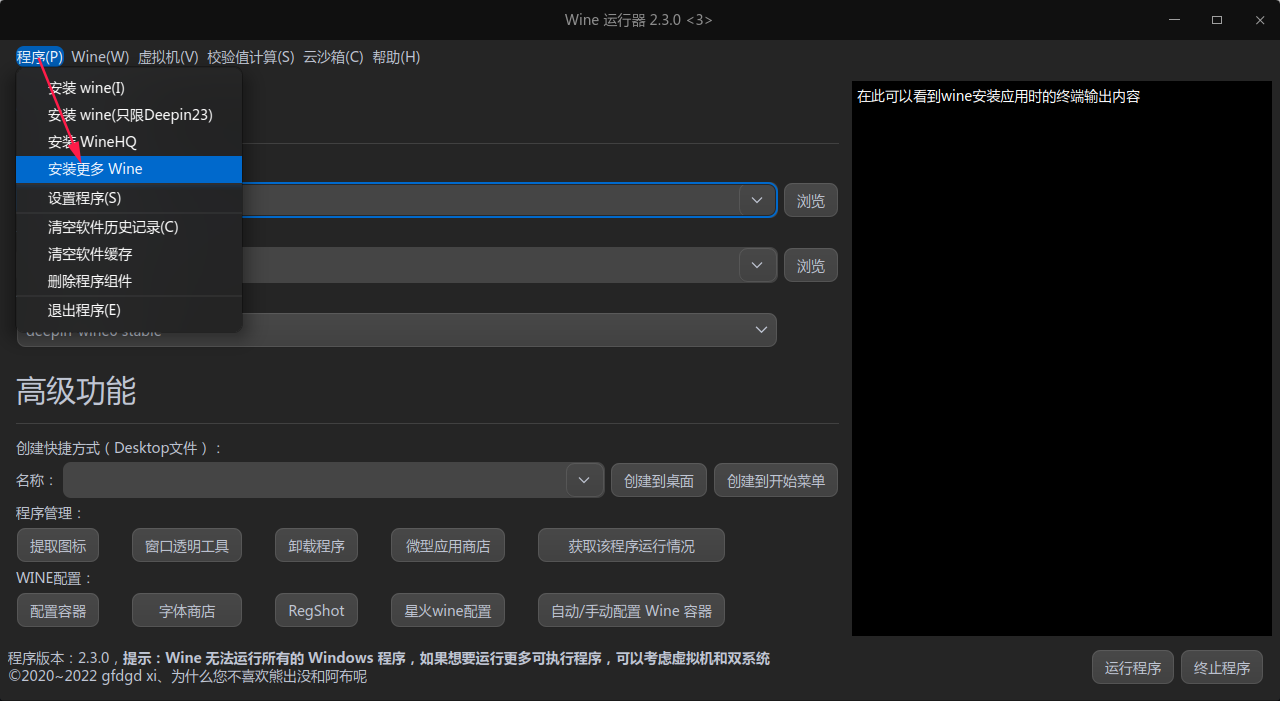Click the 星火wine配置 button
This screenshot has width=1280, height=701.
pyautogui.click(x=448, y=610)
